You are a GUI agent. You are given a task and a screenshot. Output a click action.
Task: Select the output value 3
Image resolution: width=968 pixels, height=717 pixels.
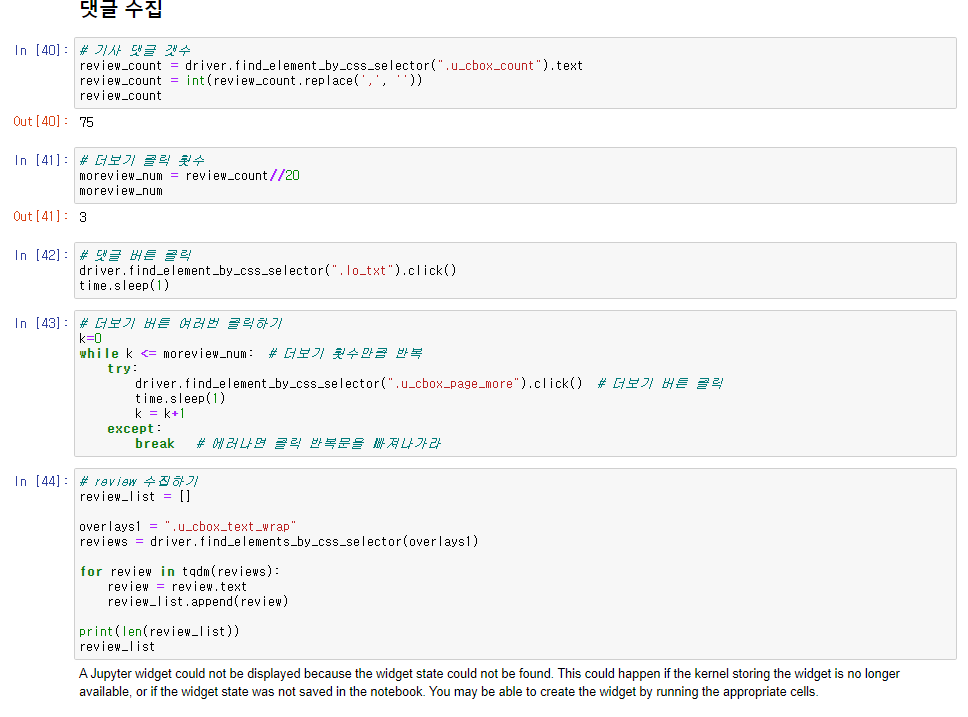tap(83, 217)
